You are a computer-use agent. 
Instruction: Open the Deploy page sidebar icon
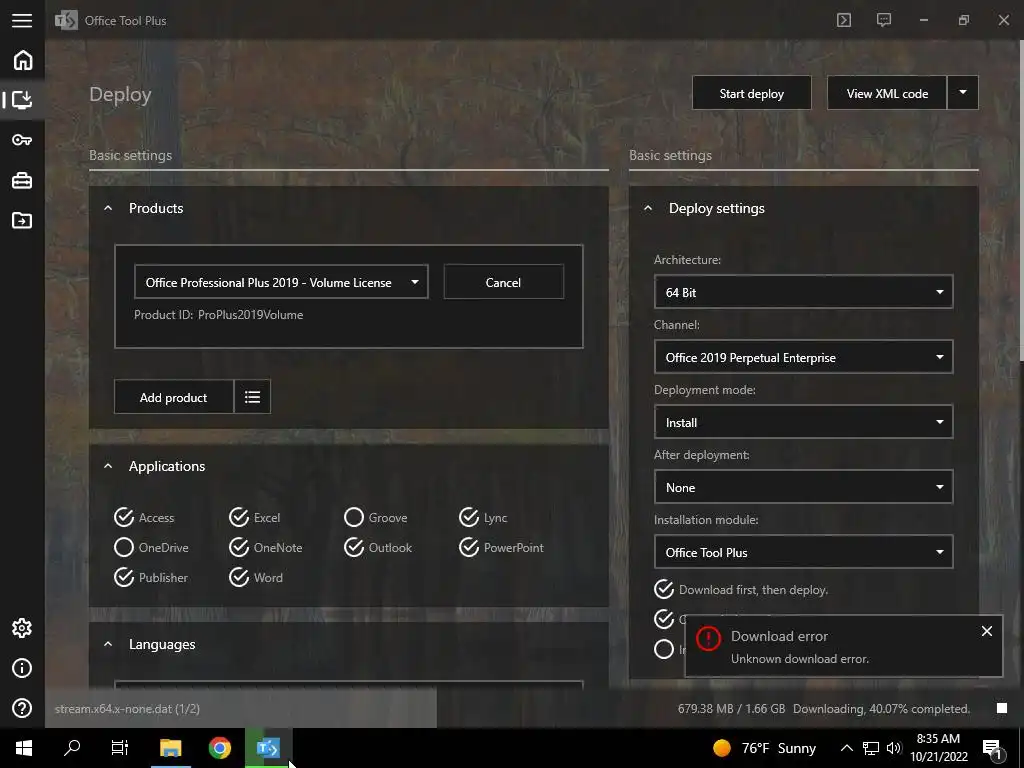coord(22,100)
